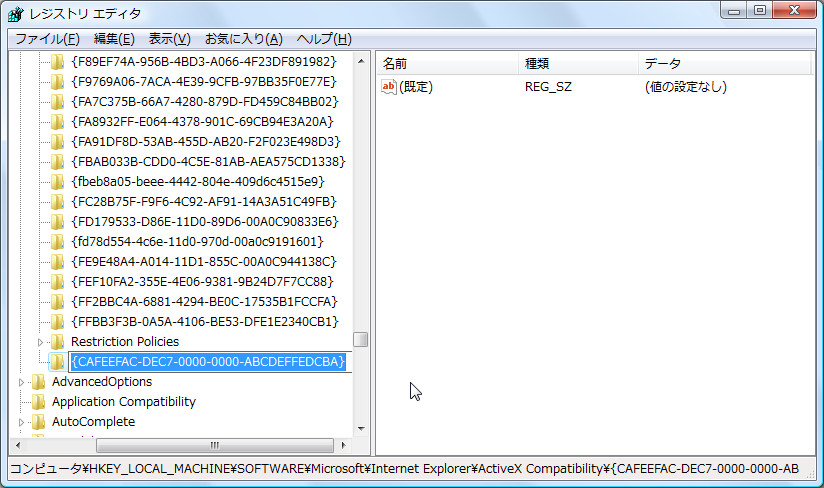Click folder icon of {FA7C375B-66A7-4280-879D-FD459C84BB02}
This screenshot has width=824, height=488.
point(57,102)
